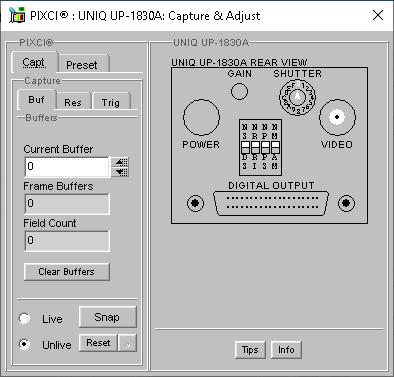Select the Unlive radio button
Screen dimensions: 394x377
pyautogui.click(x=24, y=344)
